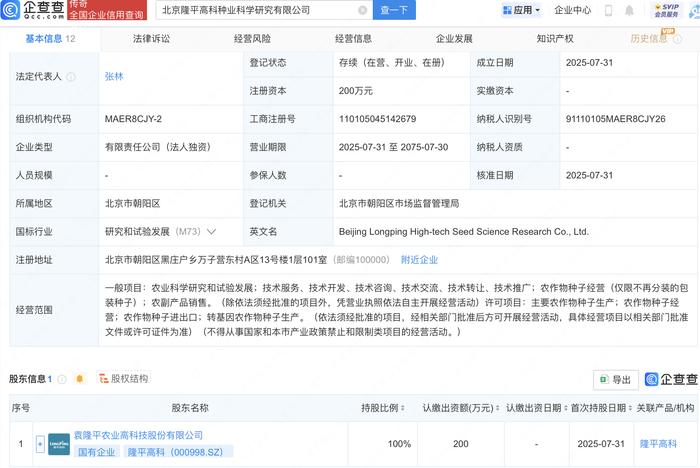The height and width of the screenshot is (468, 700).
Task: Open 隆平高科 related product link
Action: click(658, 444)
